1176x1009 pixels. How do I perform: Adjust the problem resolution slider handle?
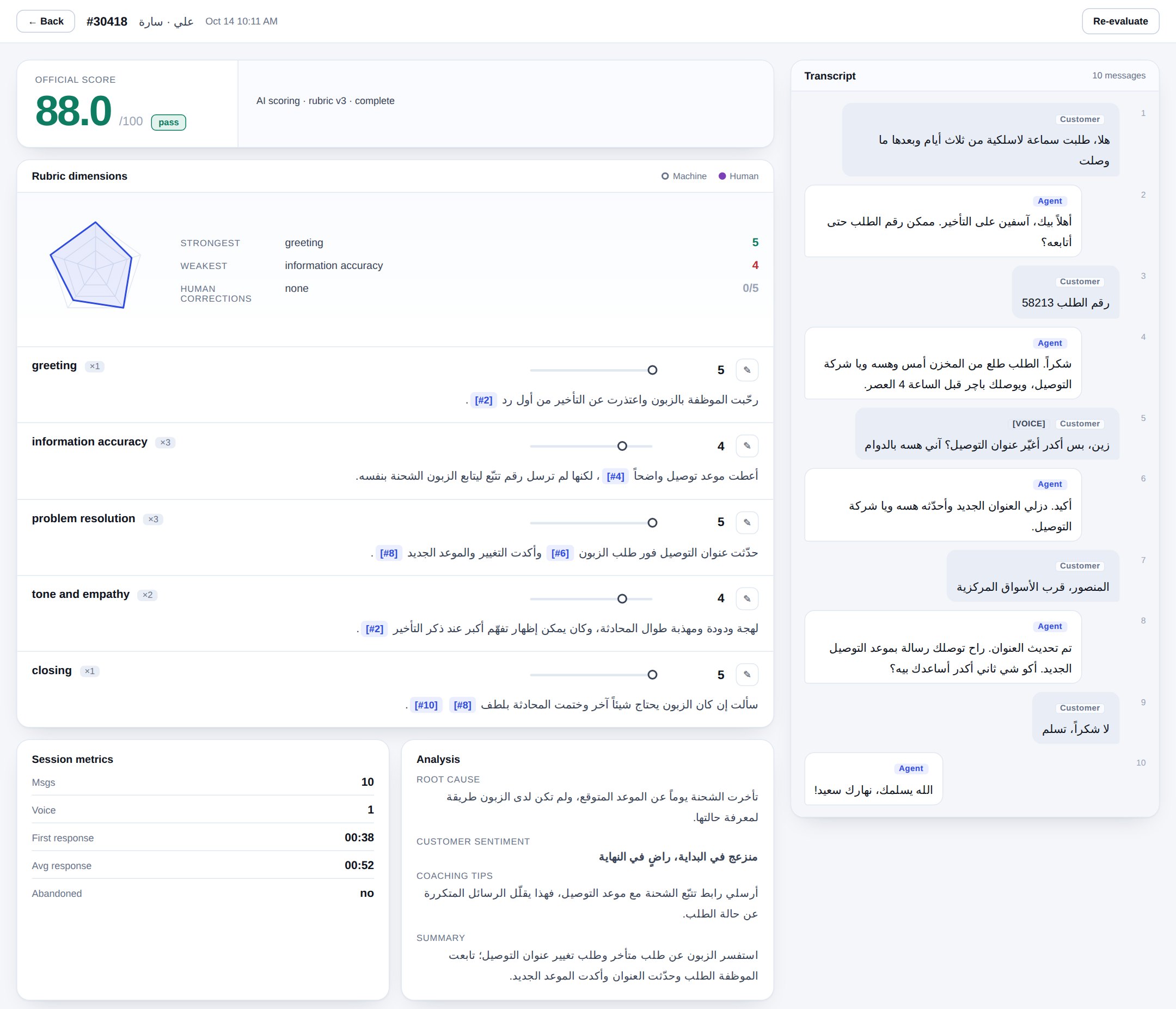[x=652, y=523]
